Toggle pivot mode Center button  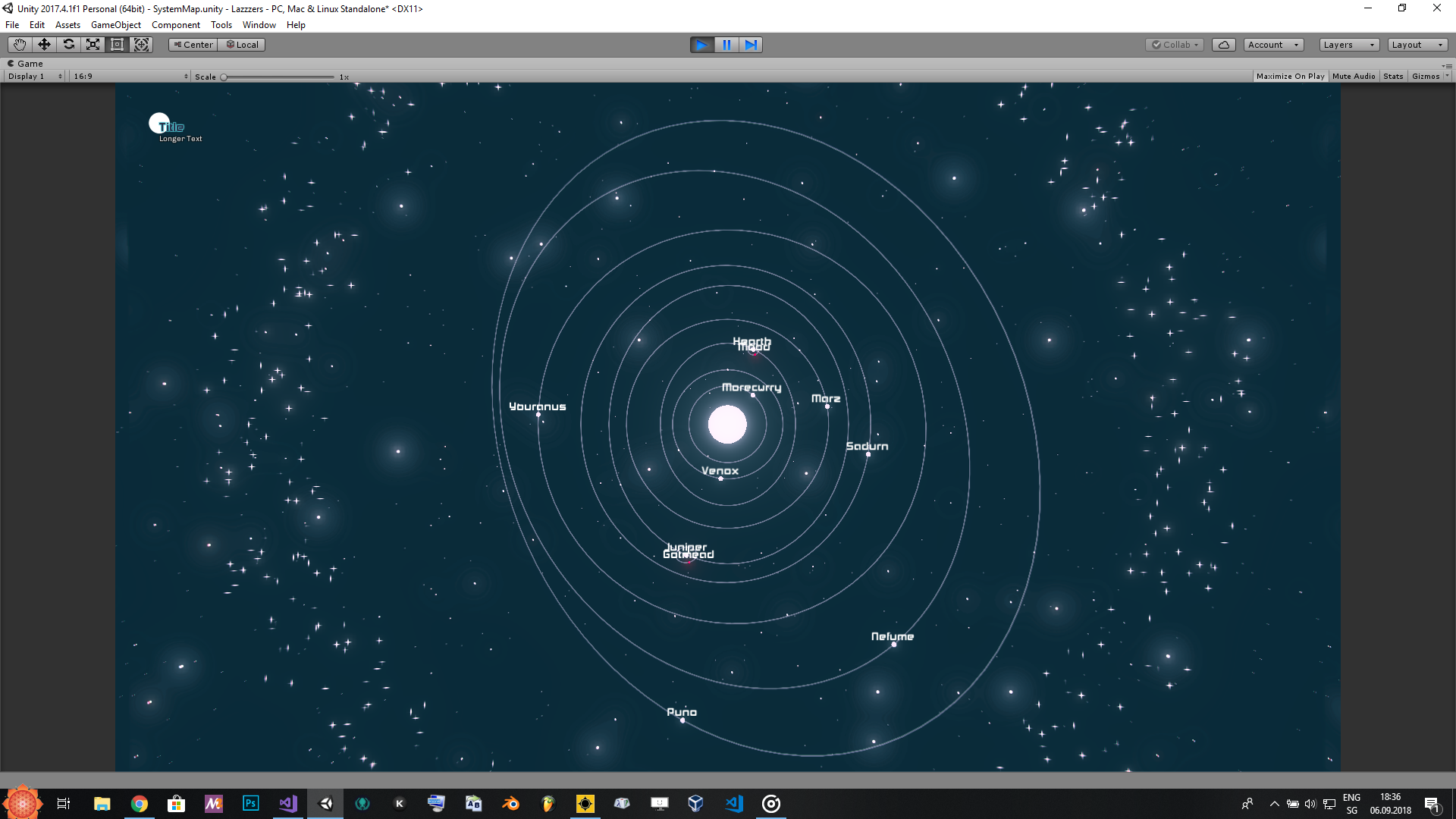tap(193, 45)
